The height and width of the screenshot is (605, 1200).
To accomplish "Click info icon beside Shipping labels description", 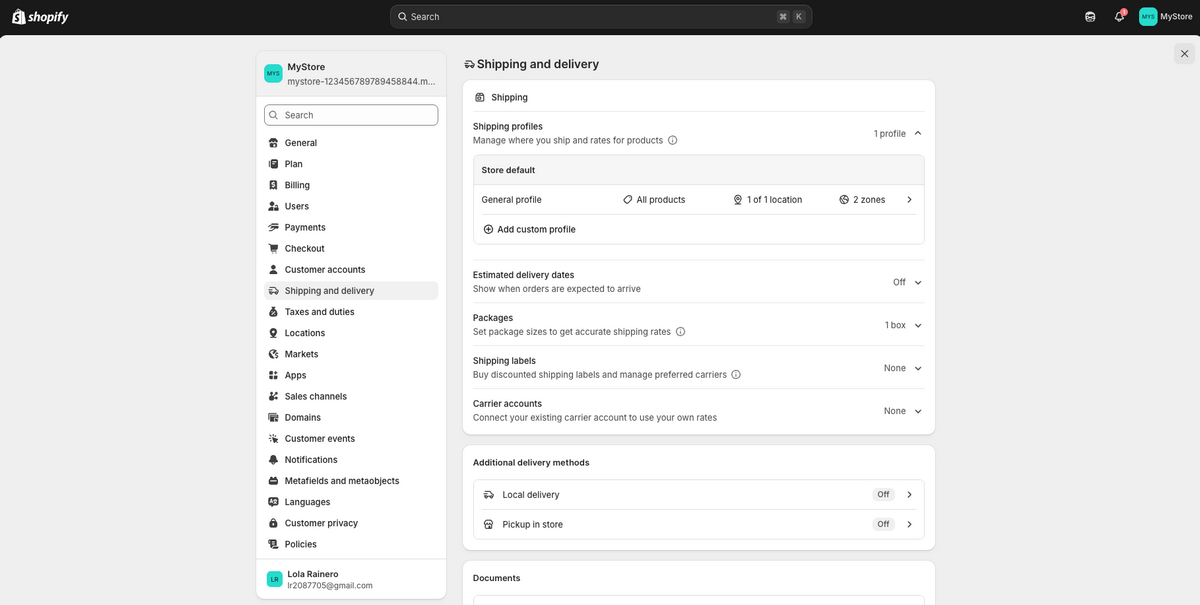I will tap(736, 374).
